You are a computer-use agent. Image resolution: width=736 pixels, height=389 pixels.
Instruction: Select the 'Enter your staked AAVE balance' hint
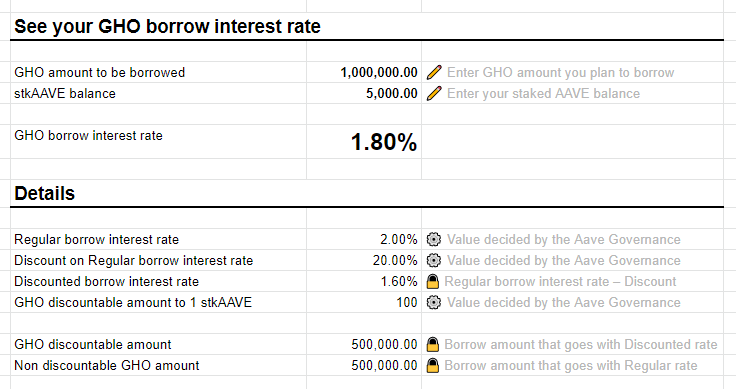(543, 93)
